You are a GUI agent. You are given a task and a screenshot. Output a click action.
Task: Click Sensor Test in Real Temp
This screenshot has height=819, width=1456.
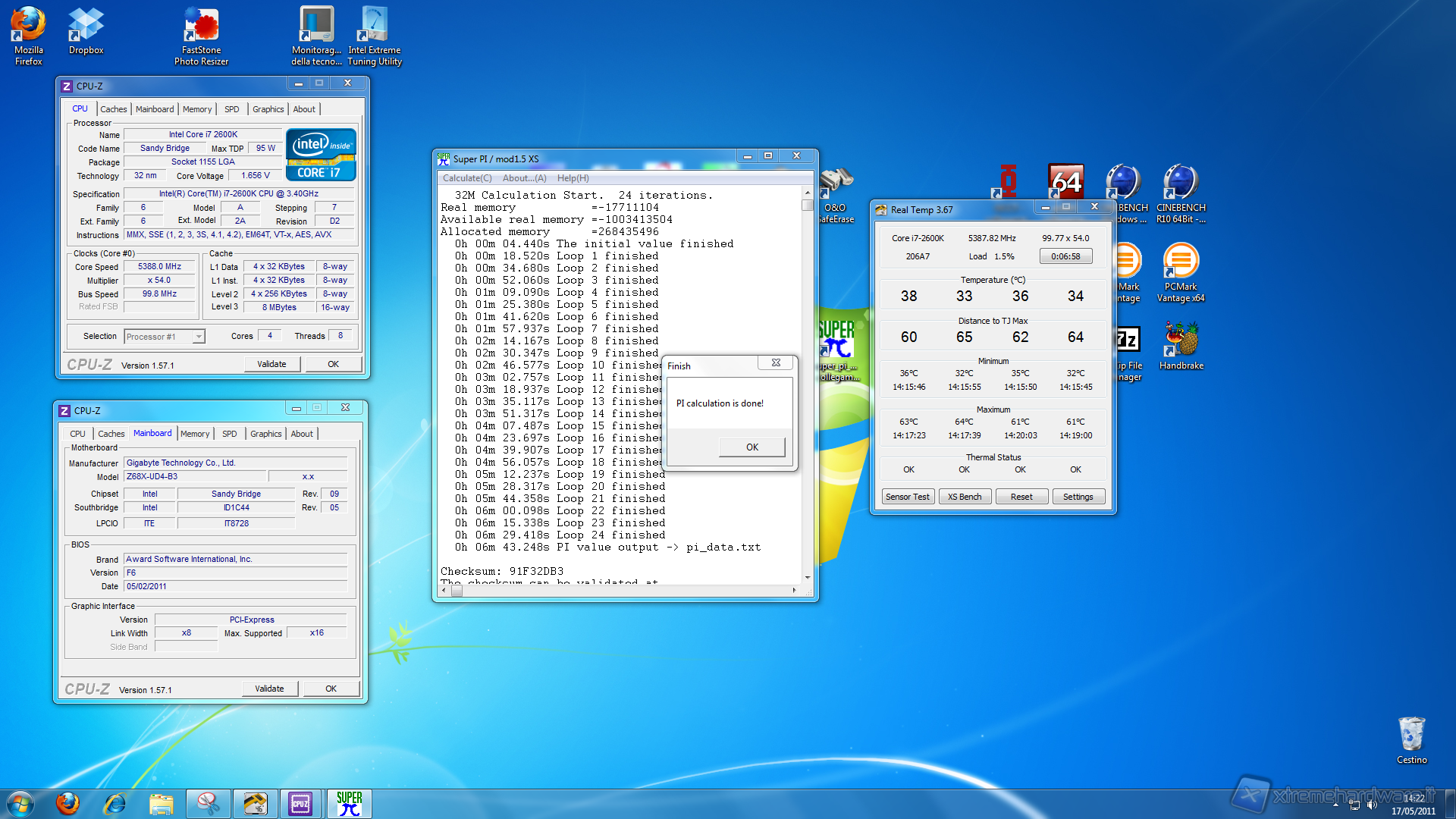click(907, 497)
